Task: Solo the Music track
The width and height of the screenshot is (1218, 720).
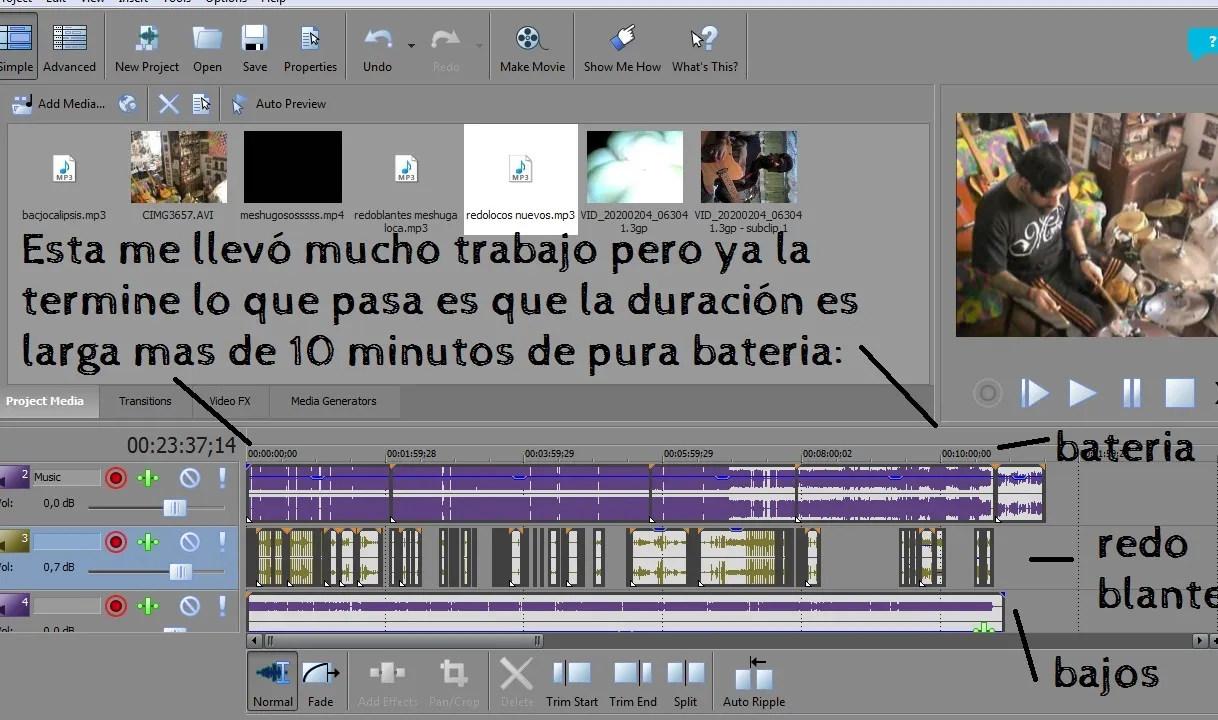Action: 222,478
